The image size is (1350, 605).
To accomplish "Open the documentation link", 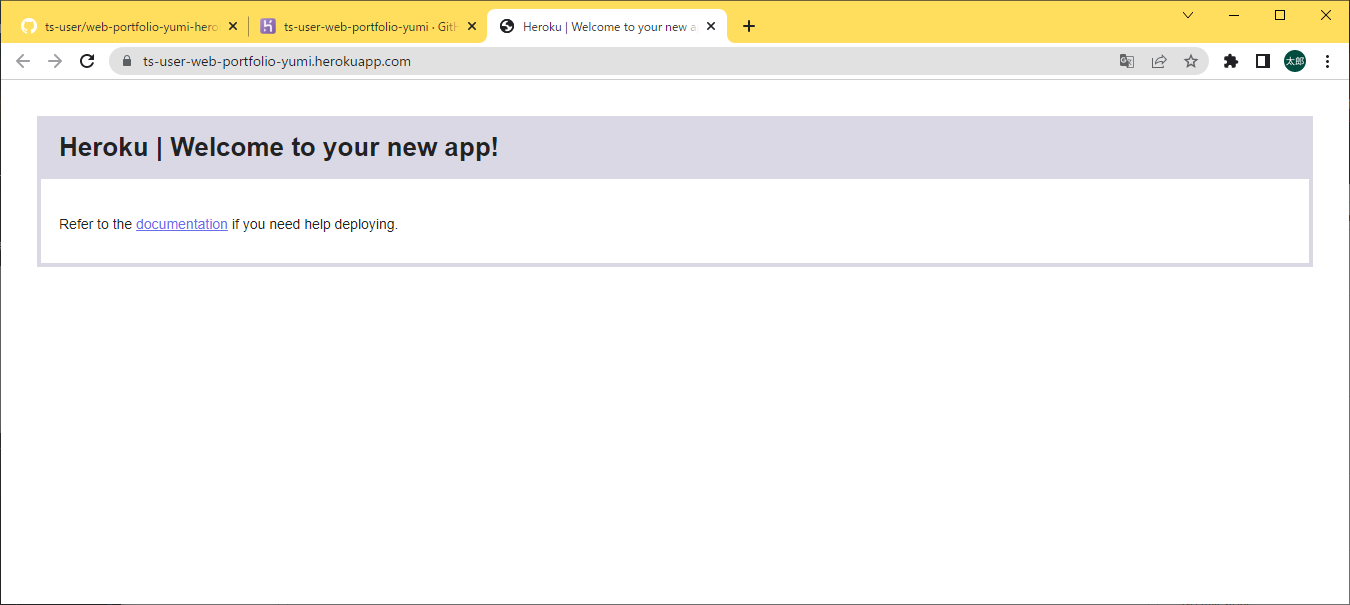I will click(x=182, y=224).
